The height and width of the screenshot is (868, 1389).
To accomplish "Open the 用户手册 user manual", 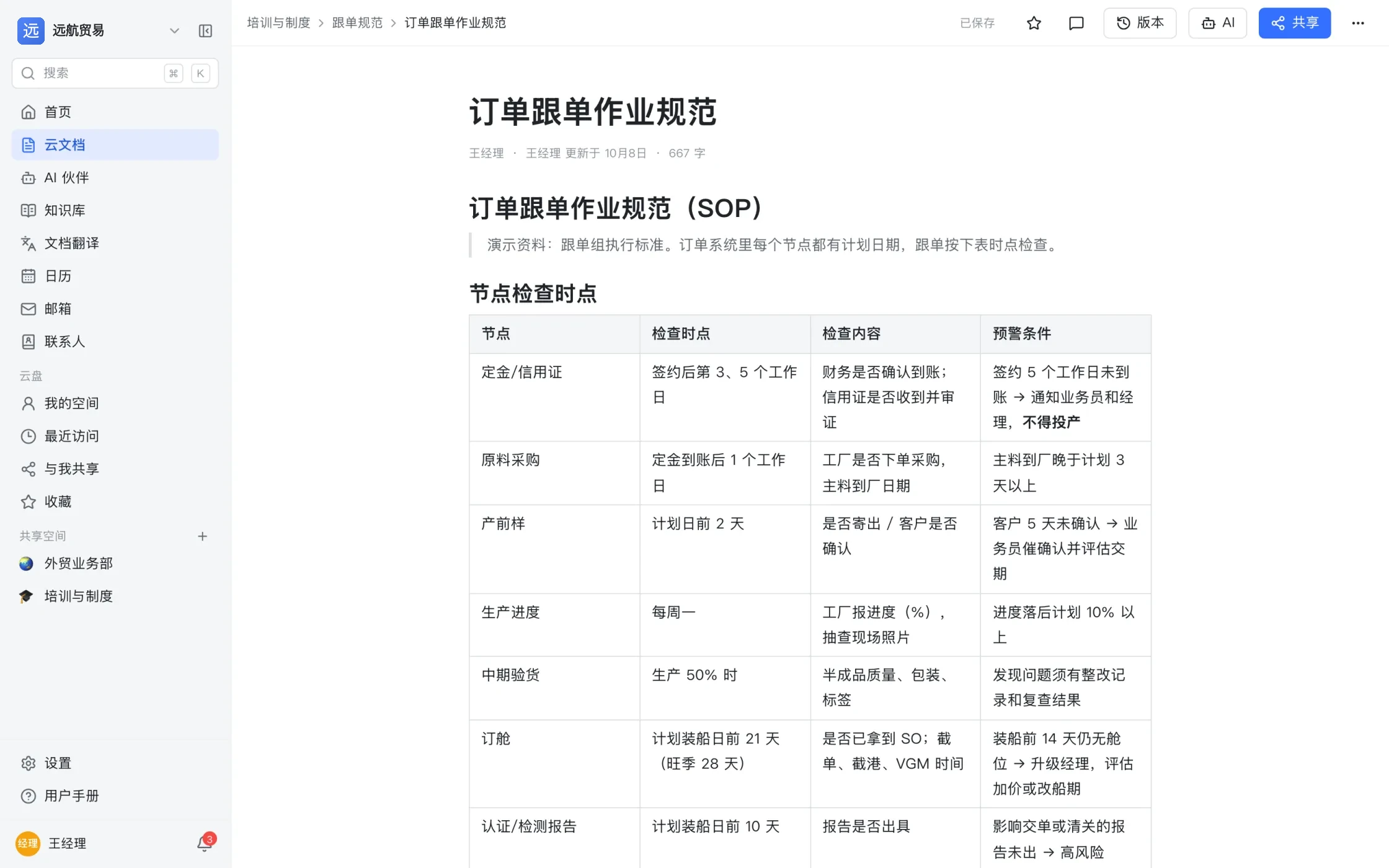I will pyautogui.click(x=115, y=796).
